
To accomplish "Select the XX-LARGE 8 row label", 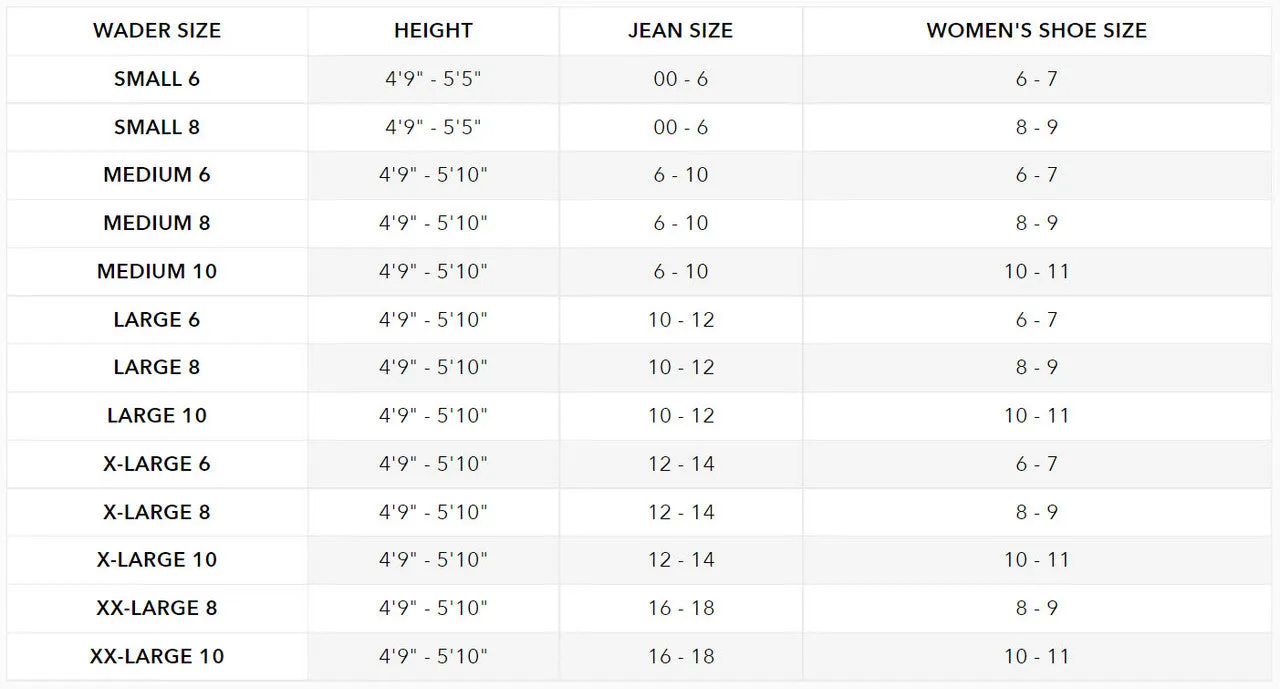I will [157, 608].
